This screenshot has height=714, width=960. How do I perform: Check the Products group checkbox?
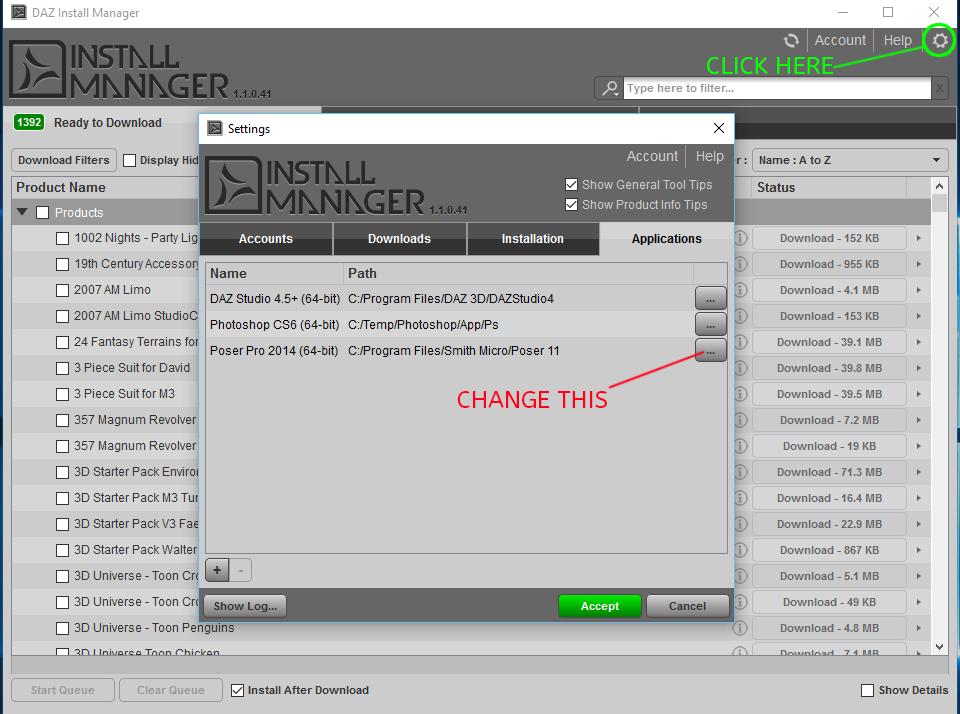(x=42, y=212)
